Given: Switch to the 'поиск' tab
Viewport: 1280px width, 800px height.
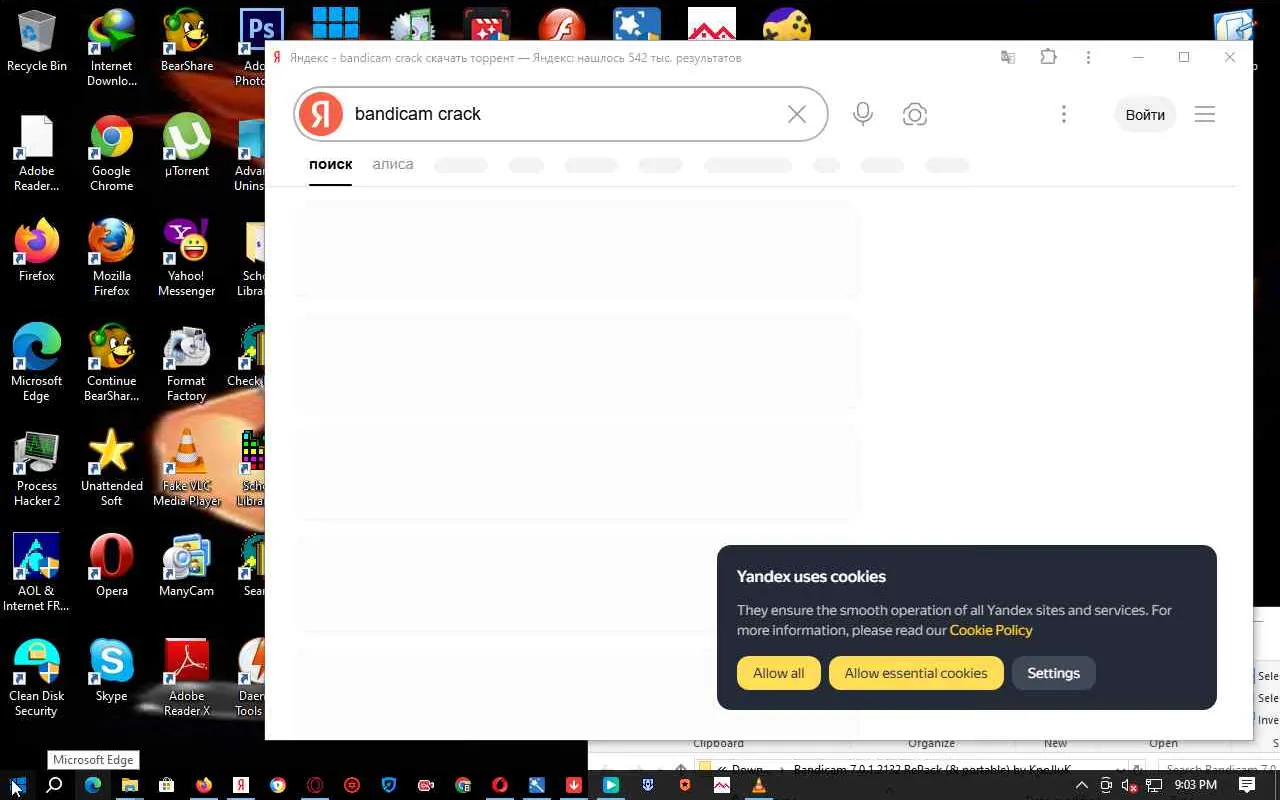Looking at the screenshot, I should pyautogui.click(x=330, y=164).
